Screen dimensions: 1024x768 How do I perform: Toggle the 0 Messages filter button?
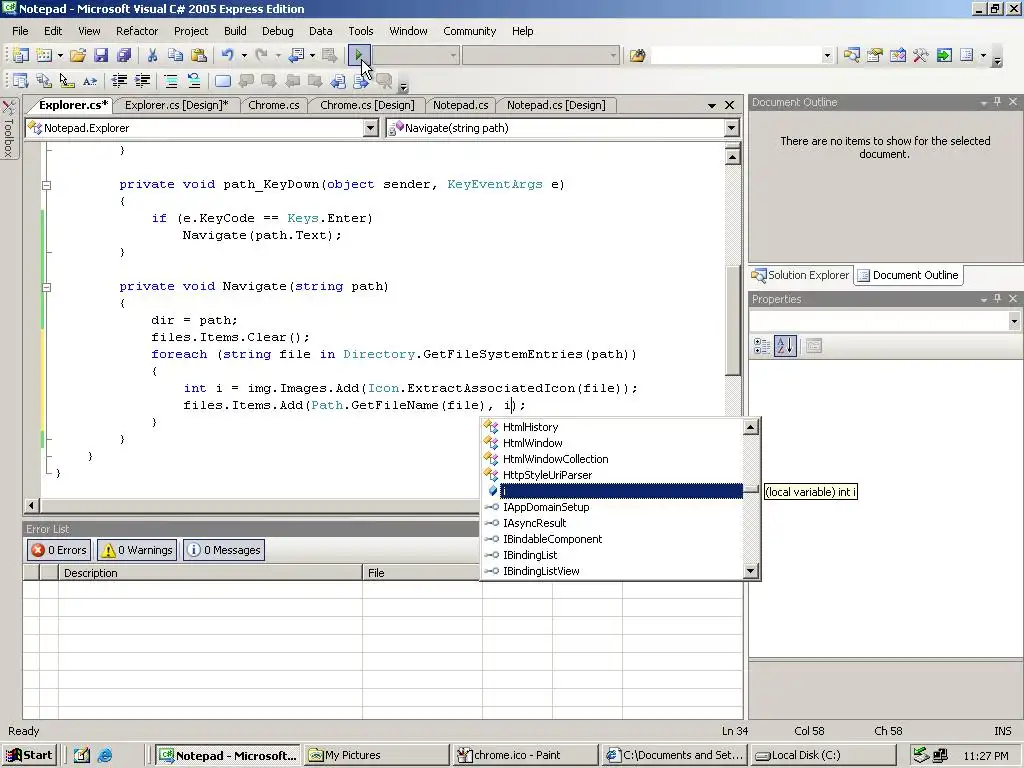224,550
